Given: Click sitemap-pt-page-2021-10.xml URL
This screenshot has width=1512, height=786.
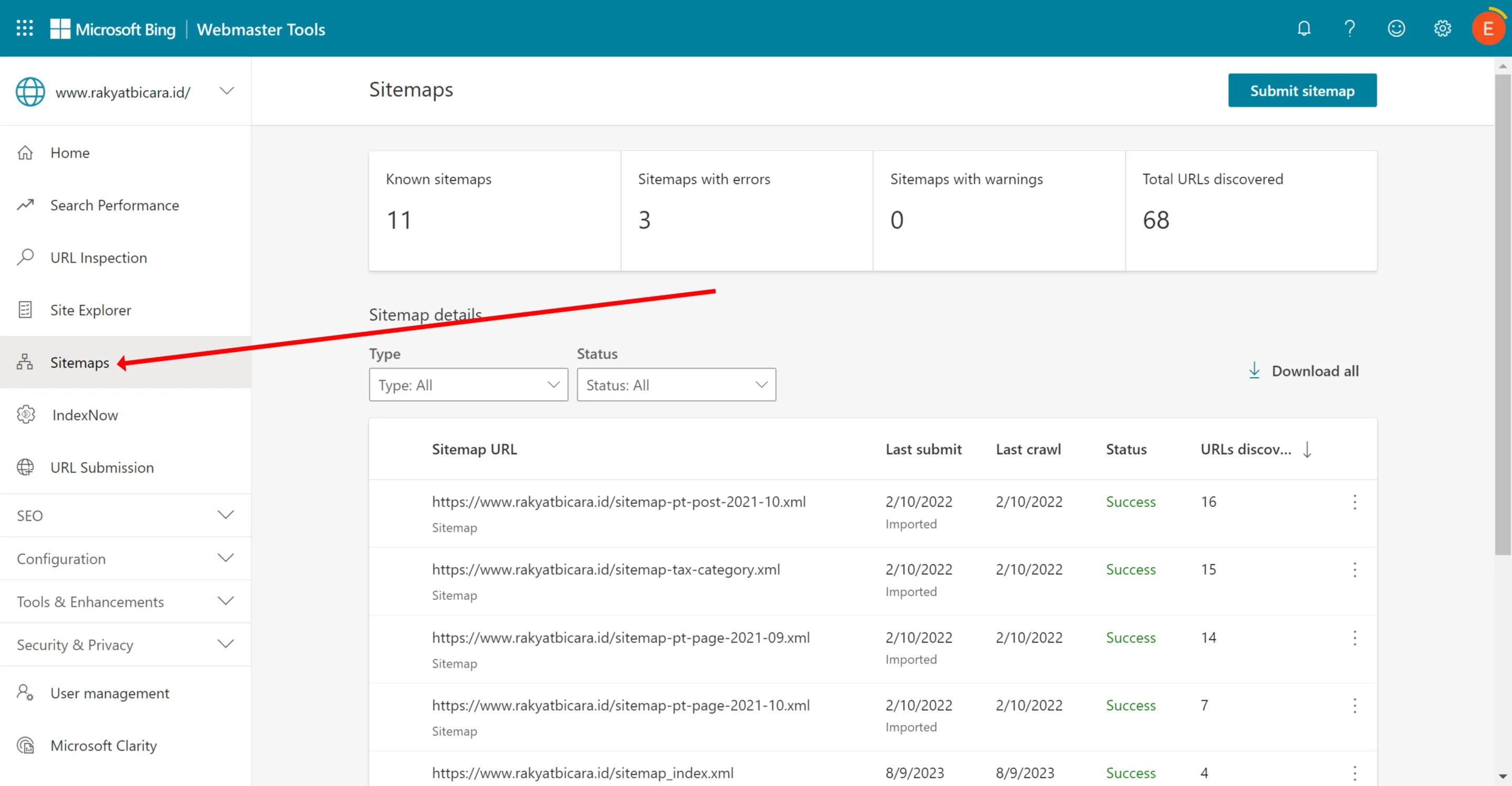Looking at the screenshot, I should [x=621, y=705].
